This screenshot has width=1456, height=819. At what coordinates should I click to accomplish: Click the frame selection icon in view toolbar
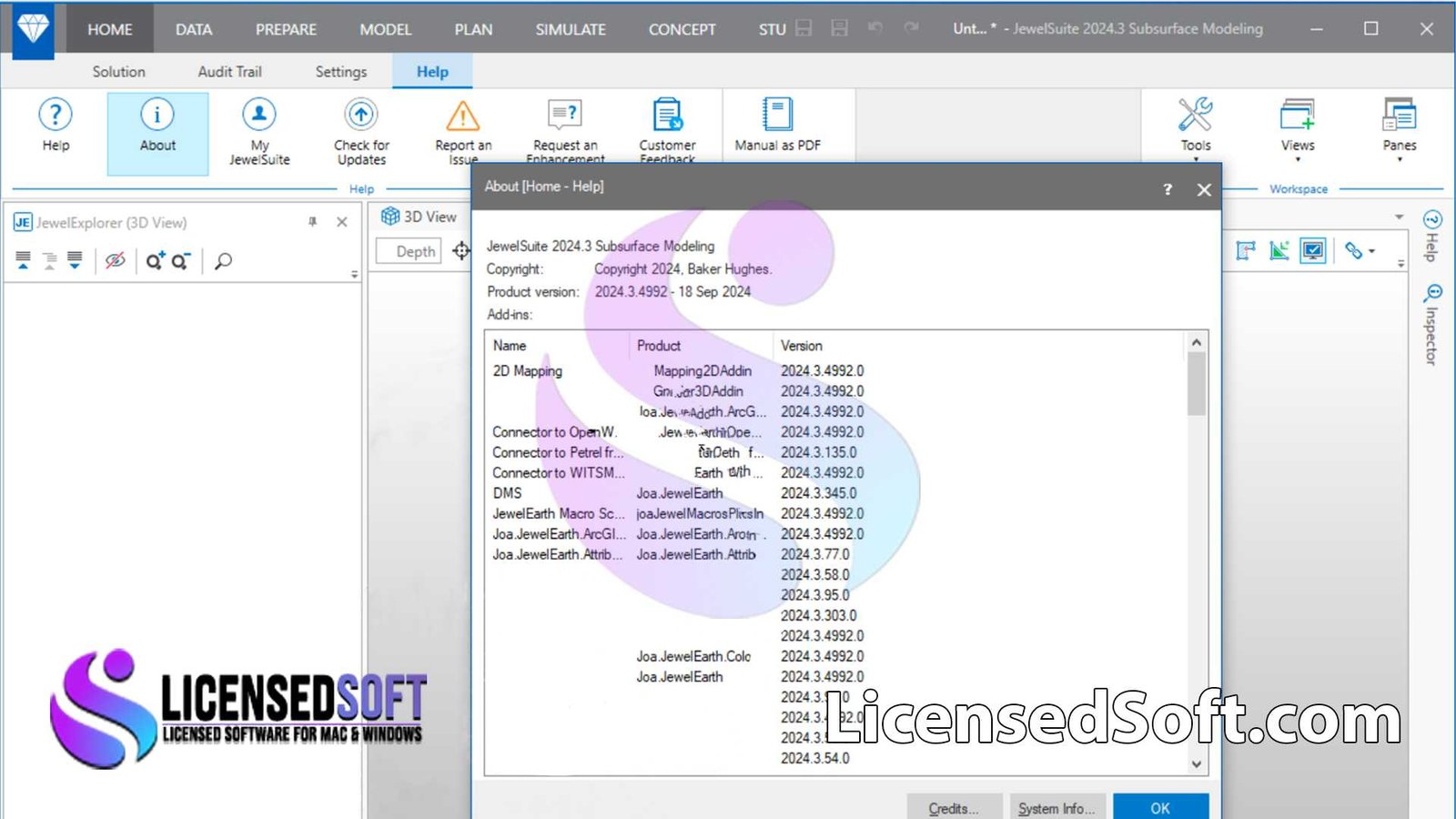point(1246,251)
